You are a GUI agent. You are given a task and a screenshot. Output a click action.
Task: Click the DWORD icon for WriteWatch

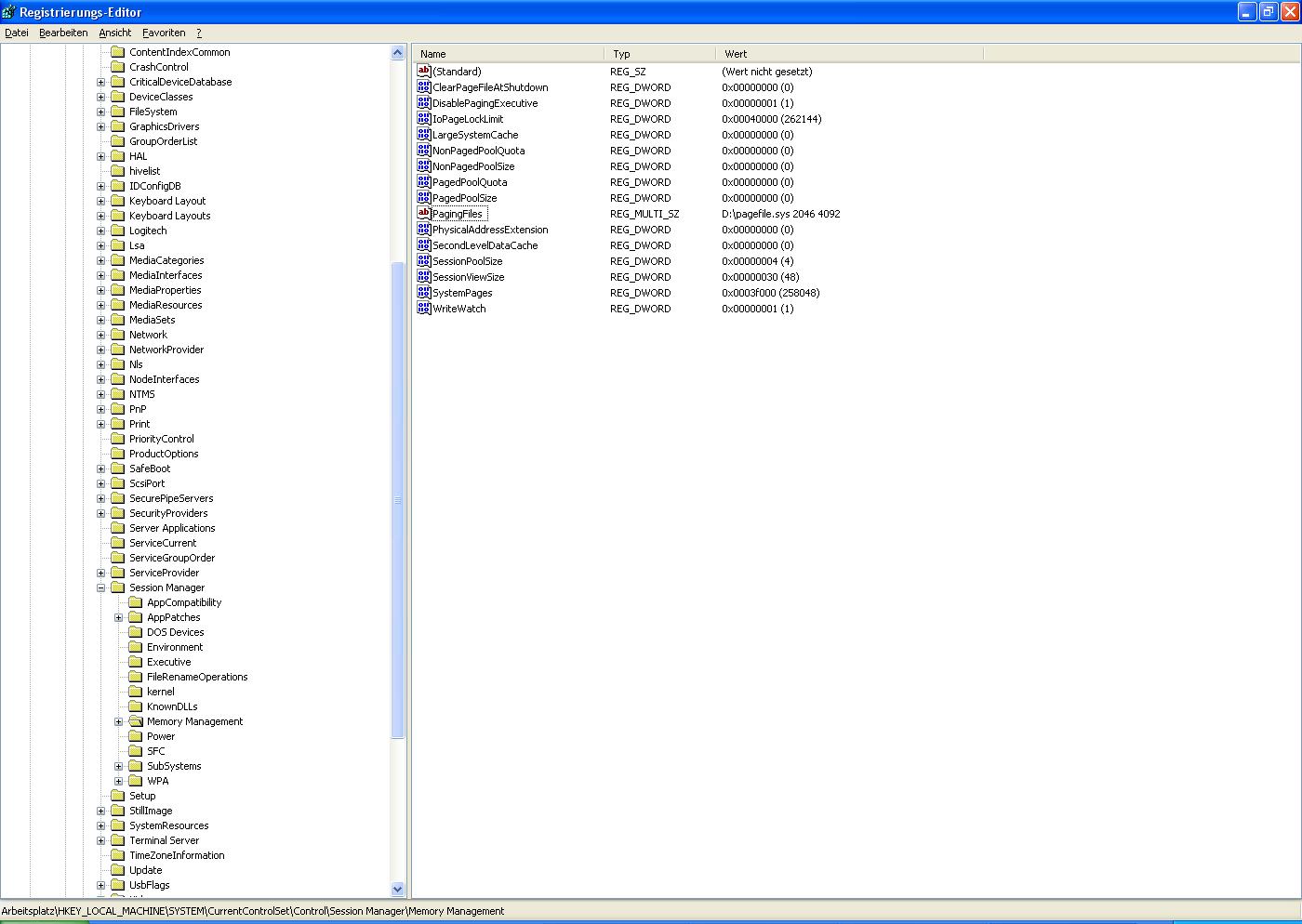424,309
